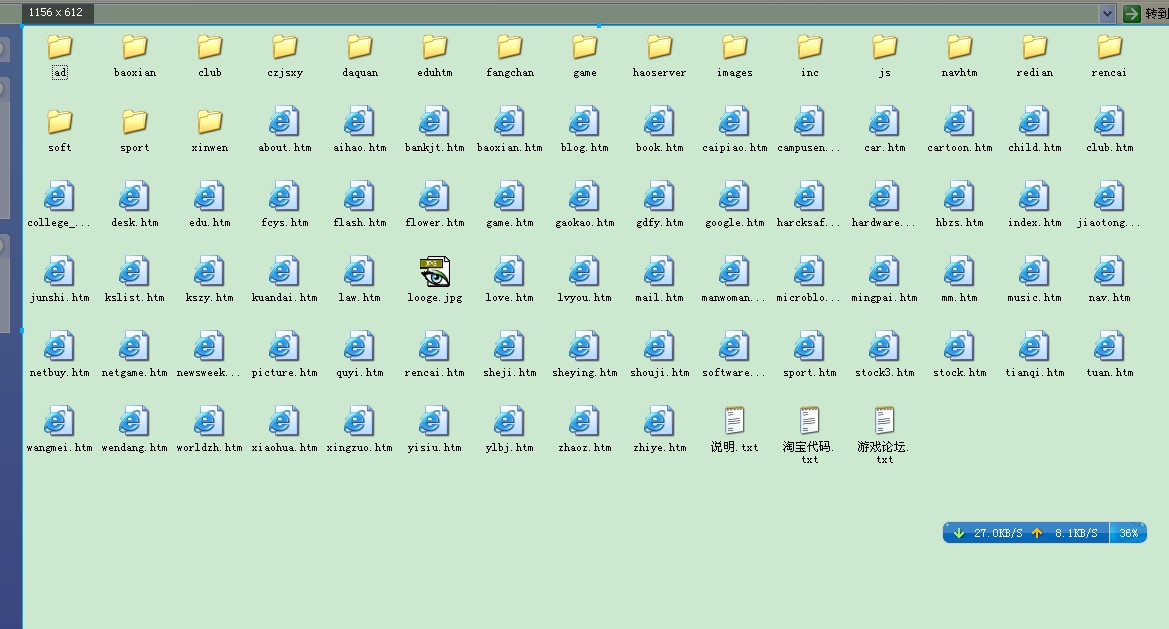Image resolution: width=1169 pixels, height=629 pixels.
Task: Expand the address bar dropdown arrow
Action: pyautogui.click(x=1107, y=13)
